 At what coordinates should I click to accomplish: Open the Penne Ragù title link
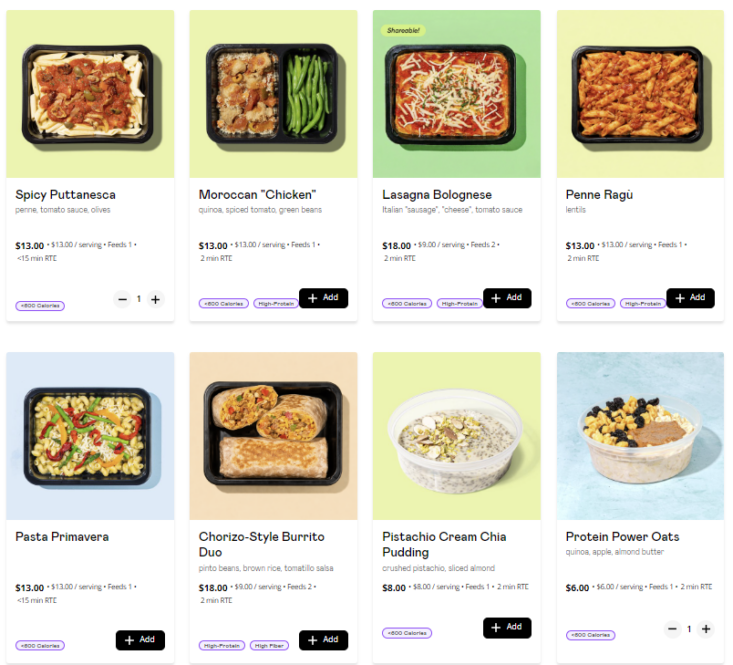pos(599,195)
